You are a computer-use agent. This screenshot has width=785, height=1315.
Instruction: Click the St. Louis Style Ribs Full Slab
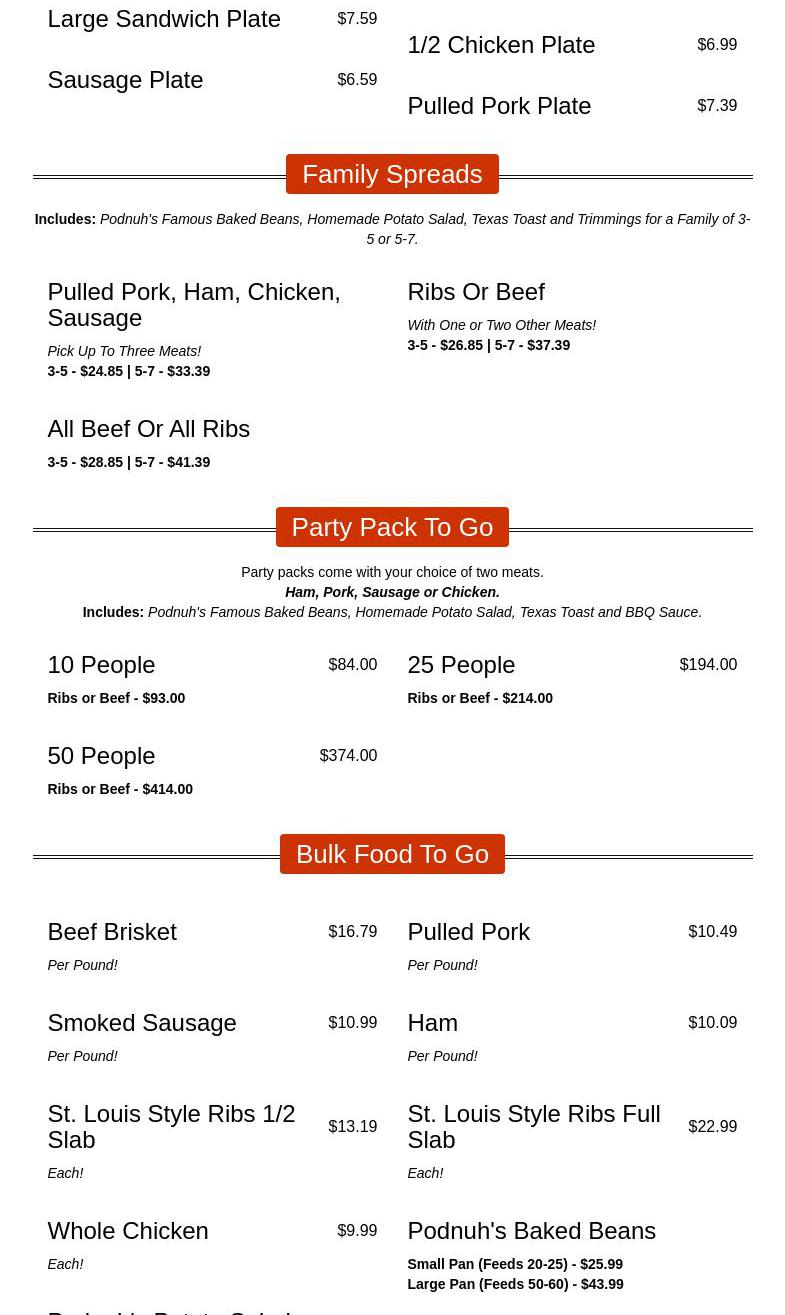click(x=533, y=1126)
